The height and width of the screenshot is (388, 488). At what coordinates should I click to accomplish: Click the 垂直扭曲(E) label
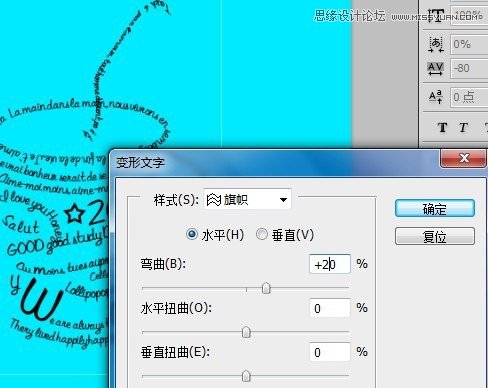(175, 352)
